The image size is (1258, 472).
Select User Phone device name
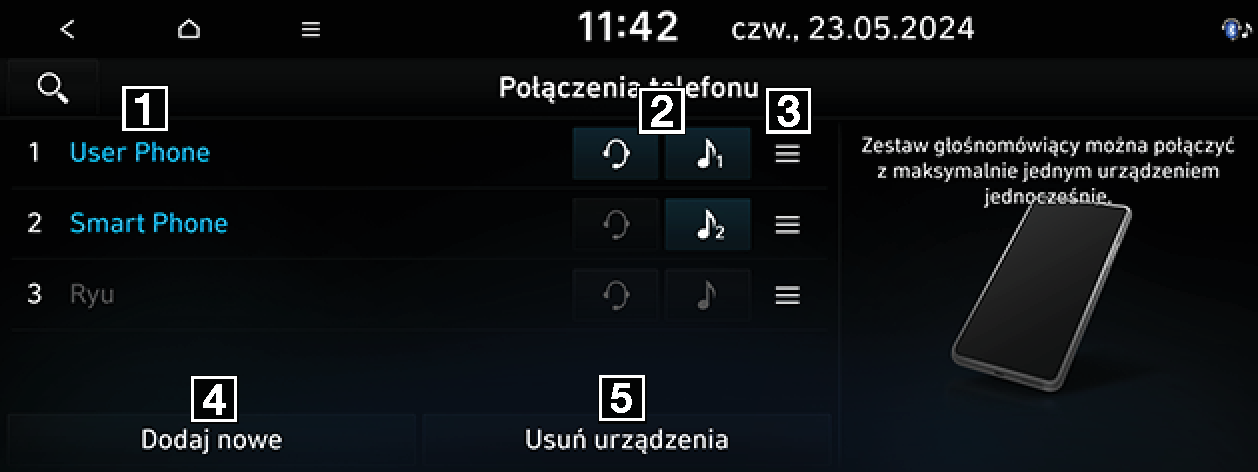140,153
